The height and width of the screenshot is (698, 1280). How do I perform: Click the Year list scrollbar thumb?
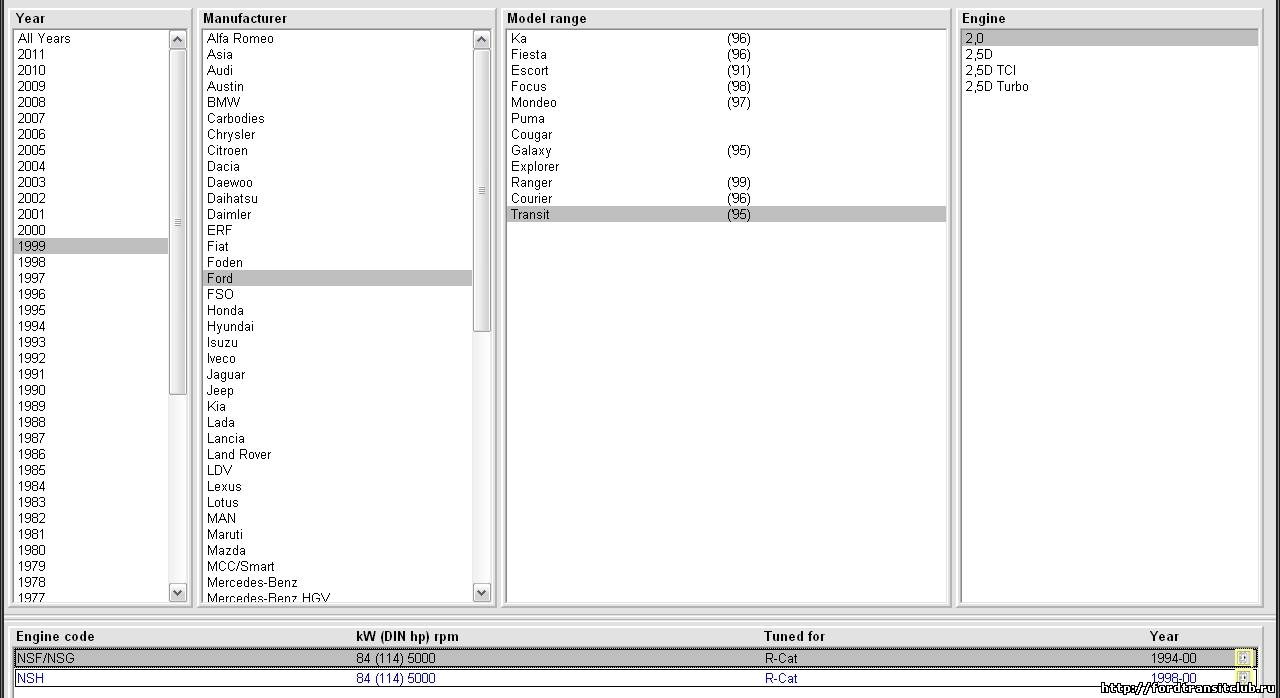(x=178, y=222)
